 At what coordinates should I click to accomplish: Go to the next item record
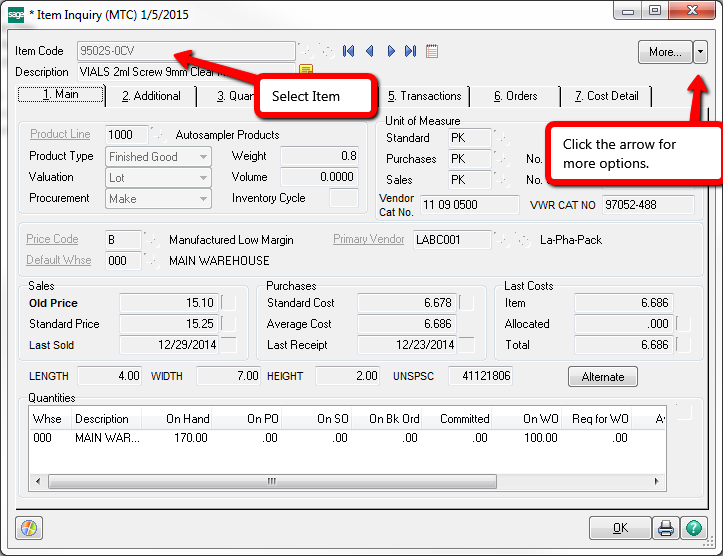(x=391, y=51)
